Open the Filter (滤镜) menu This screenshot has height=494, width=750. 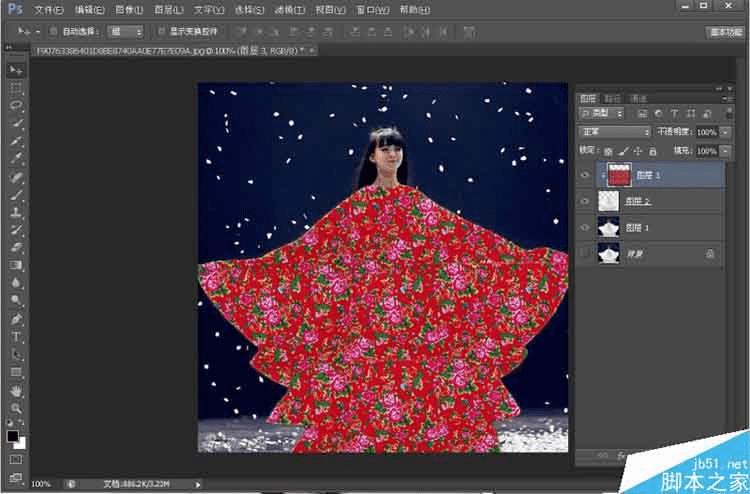click(x=289, y=10)
